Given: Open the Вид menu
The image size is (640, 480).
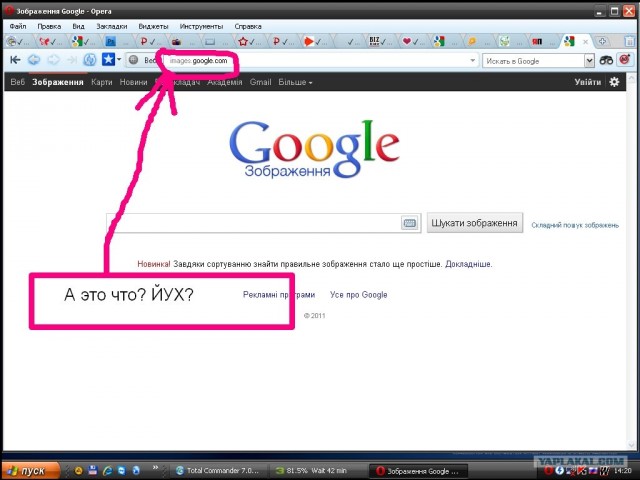Looking at the screenshot, I should (78, 27).
